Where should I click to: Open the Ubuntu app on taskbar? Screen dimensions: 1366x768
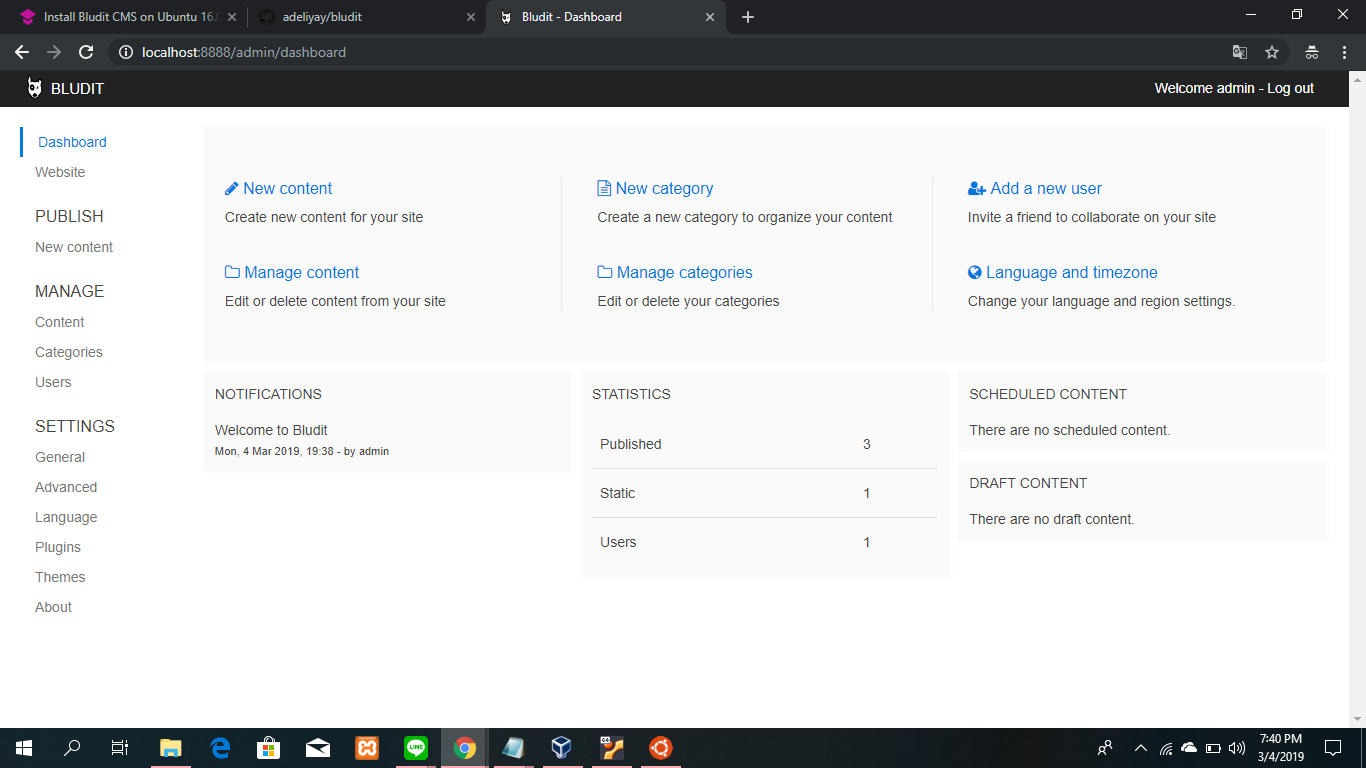[x=660, y=748]
